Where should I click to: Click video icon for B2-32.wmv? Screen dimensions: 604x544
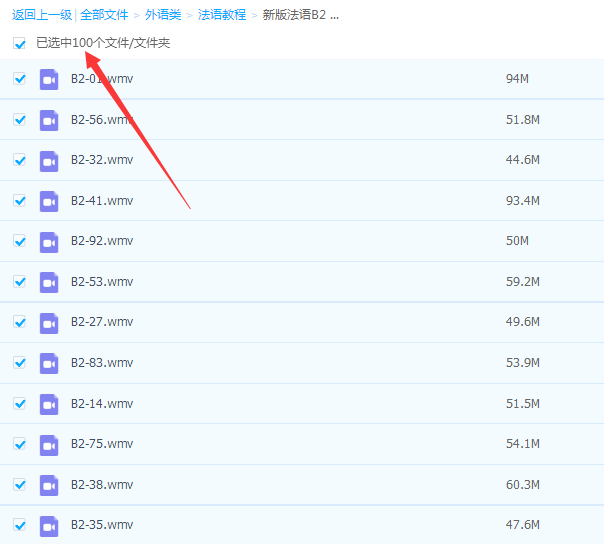point(49,160)
